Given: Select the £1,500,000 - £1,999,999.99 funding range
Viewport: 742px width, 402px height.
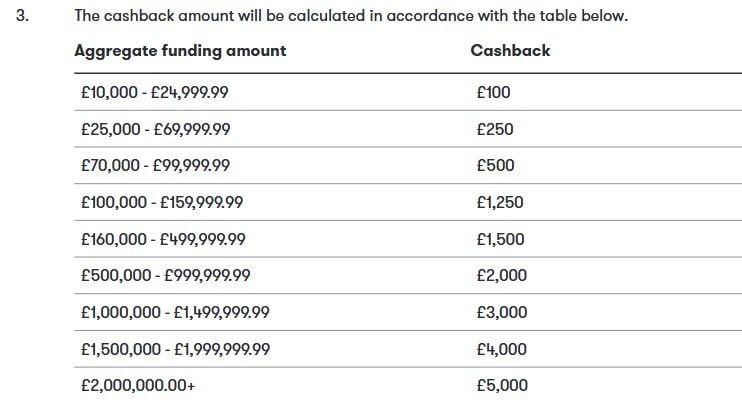Looking at the screenshot, I should [x=176, y=349].
